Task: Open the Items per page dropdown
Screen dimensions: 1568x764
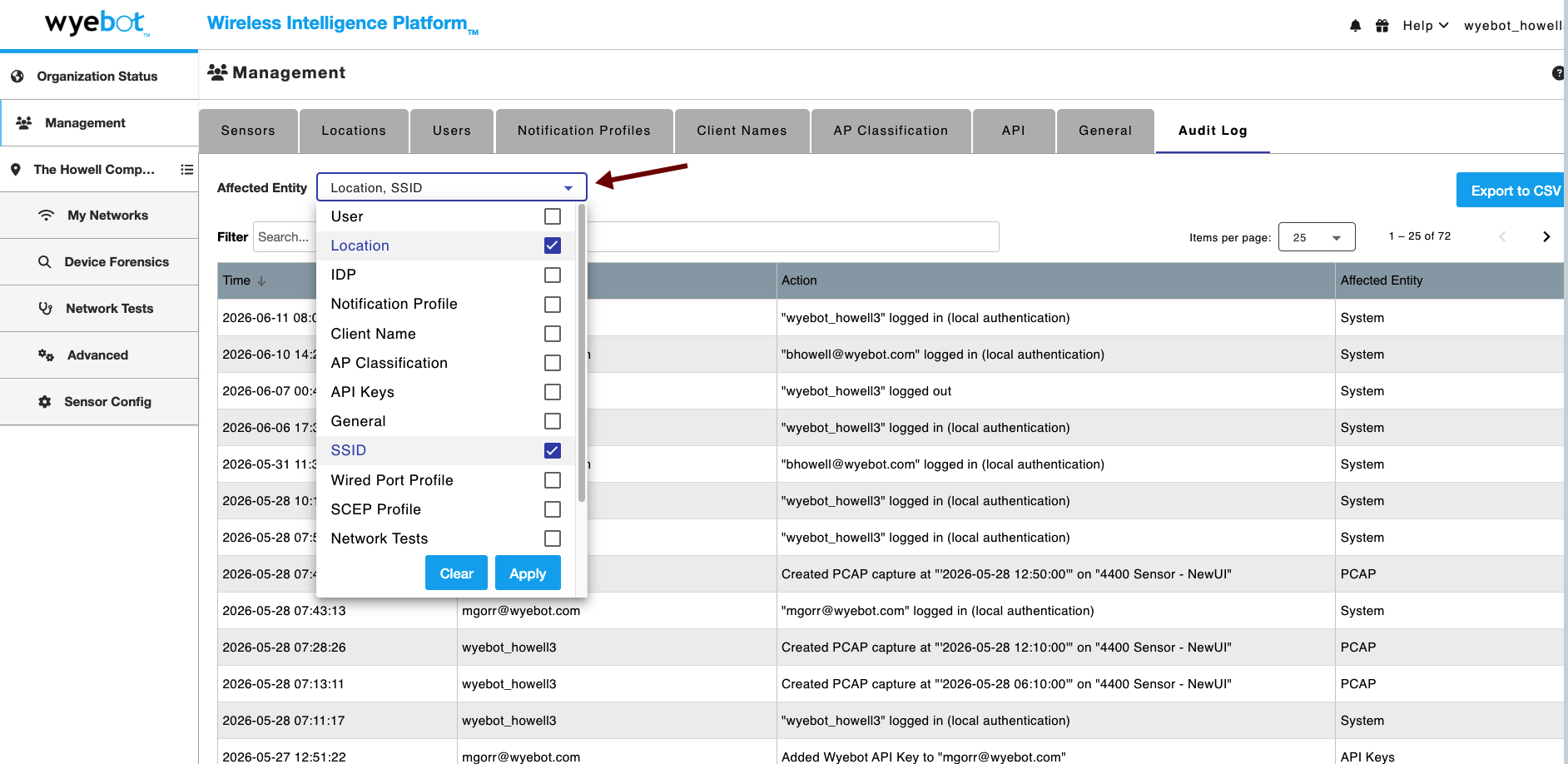Action: (1317, 237)
